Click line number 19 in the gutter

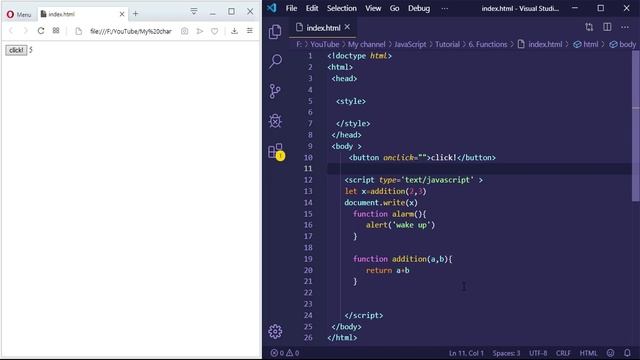(308, 259)
